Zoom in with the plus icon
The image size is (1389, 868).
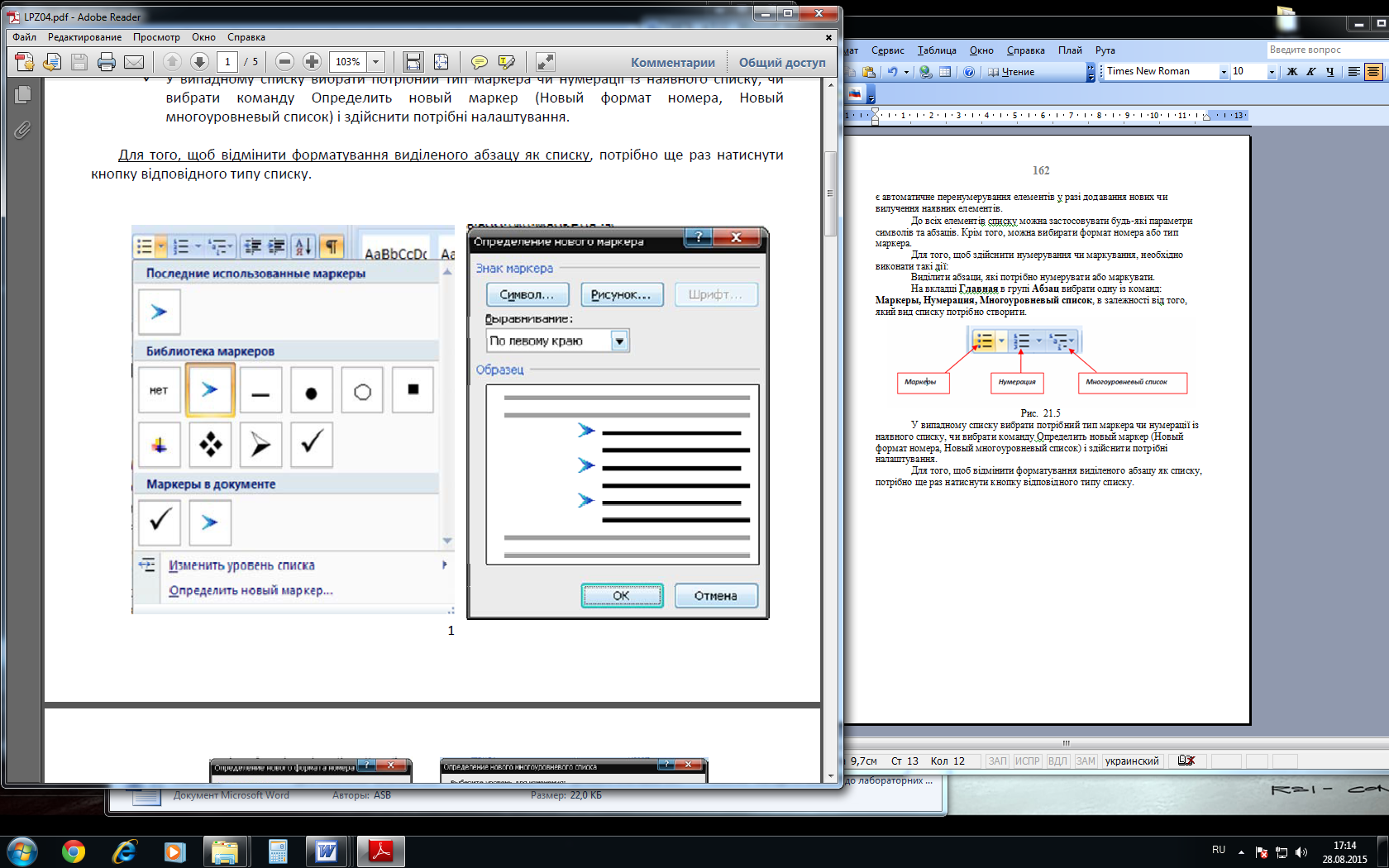pyautogui.click(x=312, y=62)
